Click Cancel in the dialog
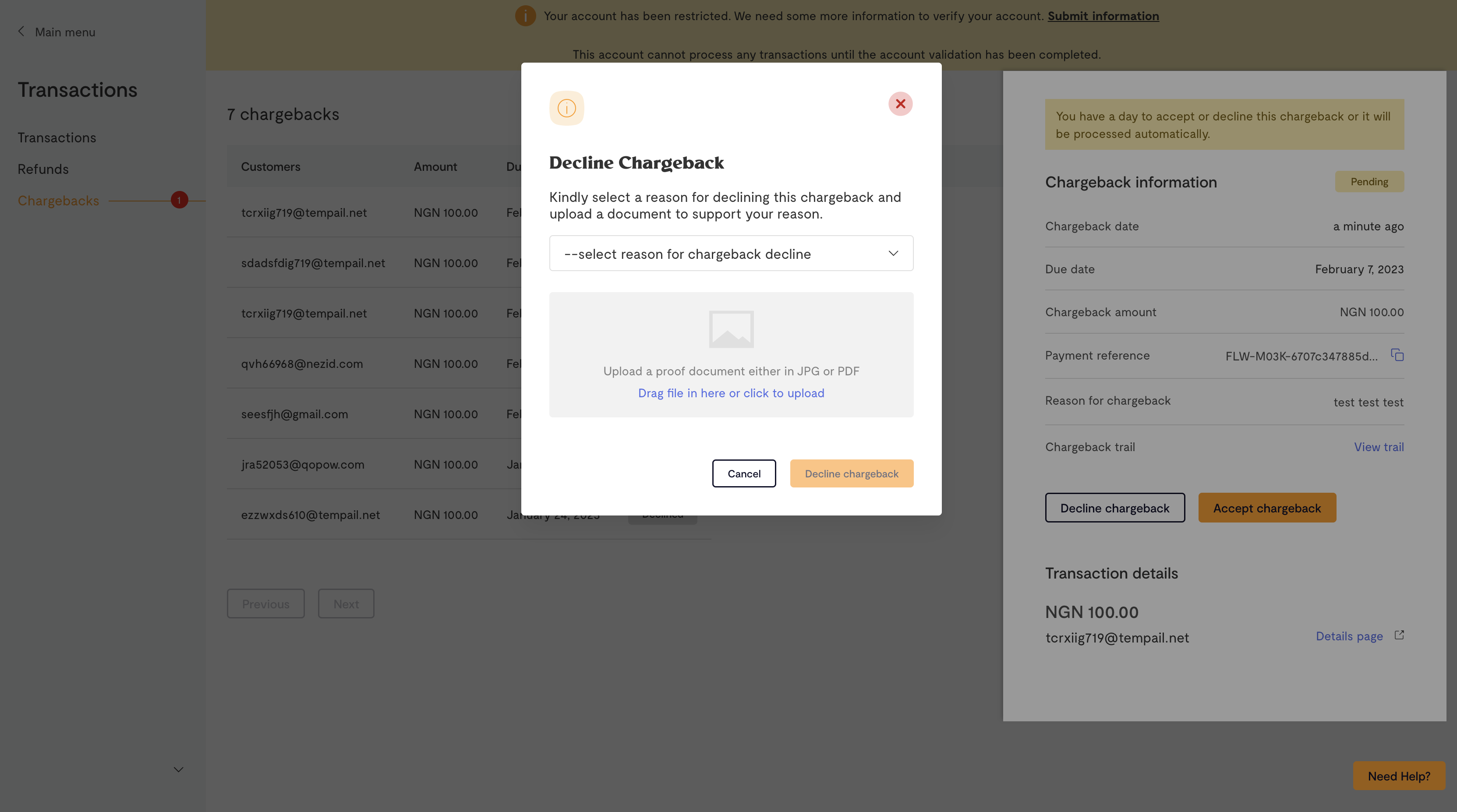This screenshot has height=812, width=1457. (x=744, y=473)
